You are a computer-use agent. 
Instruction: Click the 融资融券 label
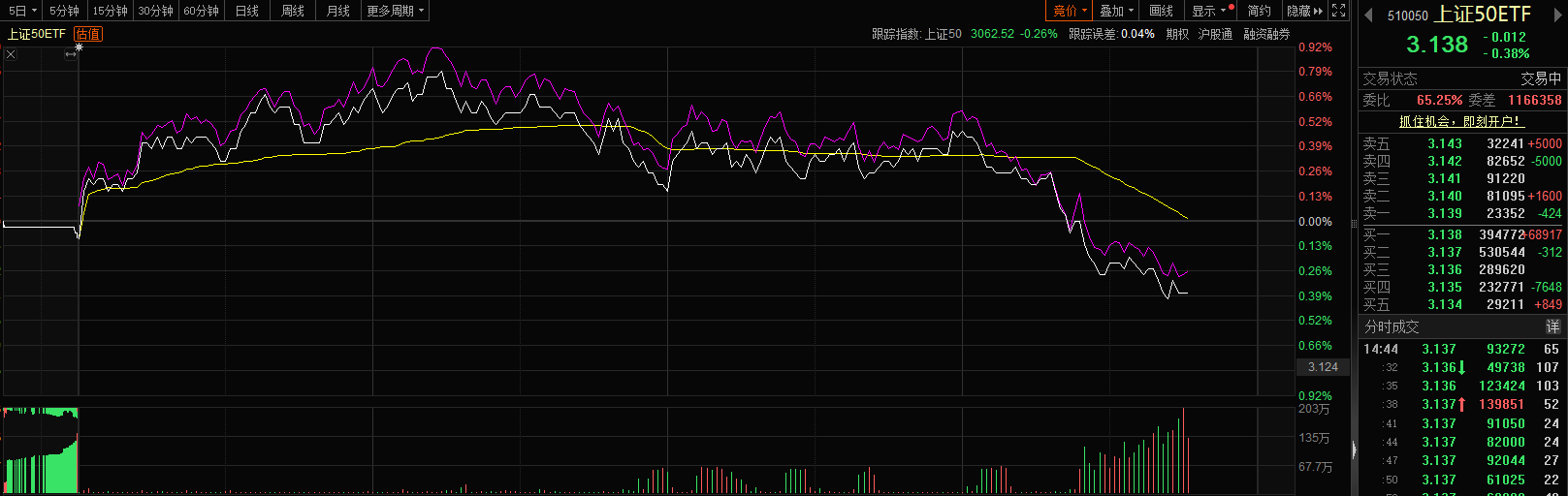[x=1266, y=34]
